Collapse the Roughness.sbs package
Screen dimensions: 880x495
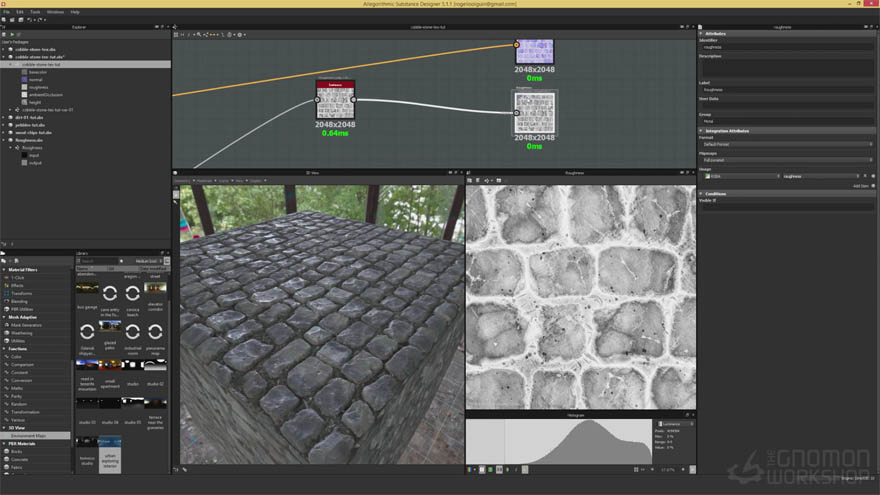[x=3, y=140]
